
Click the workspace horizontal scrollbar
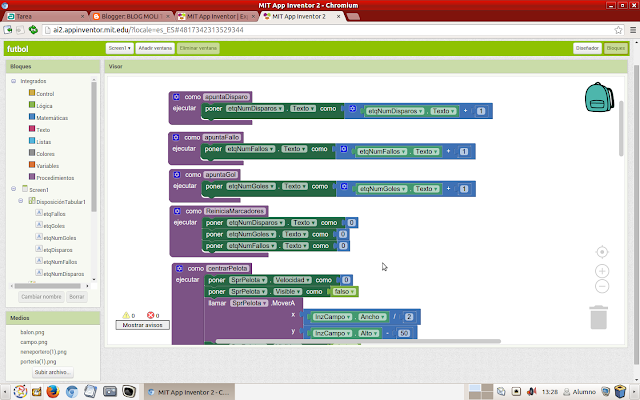click(x=358, y=341)
